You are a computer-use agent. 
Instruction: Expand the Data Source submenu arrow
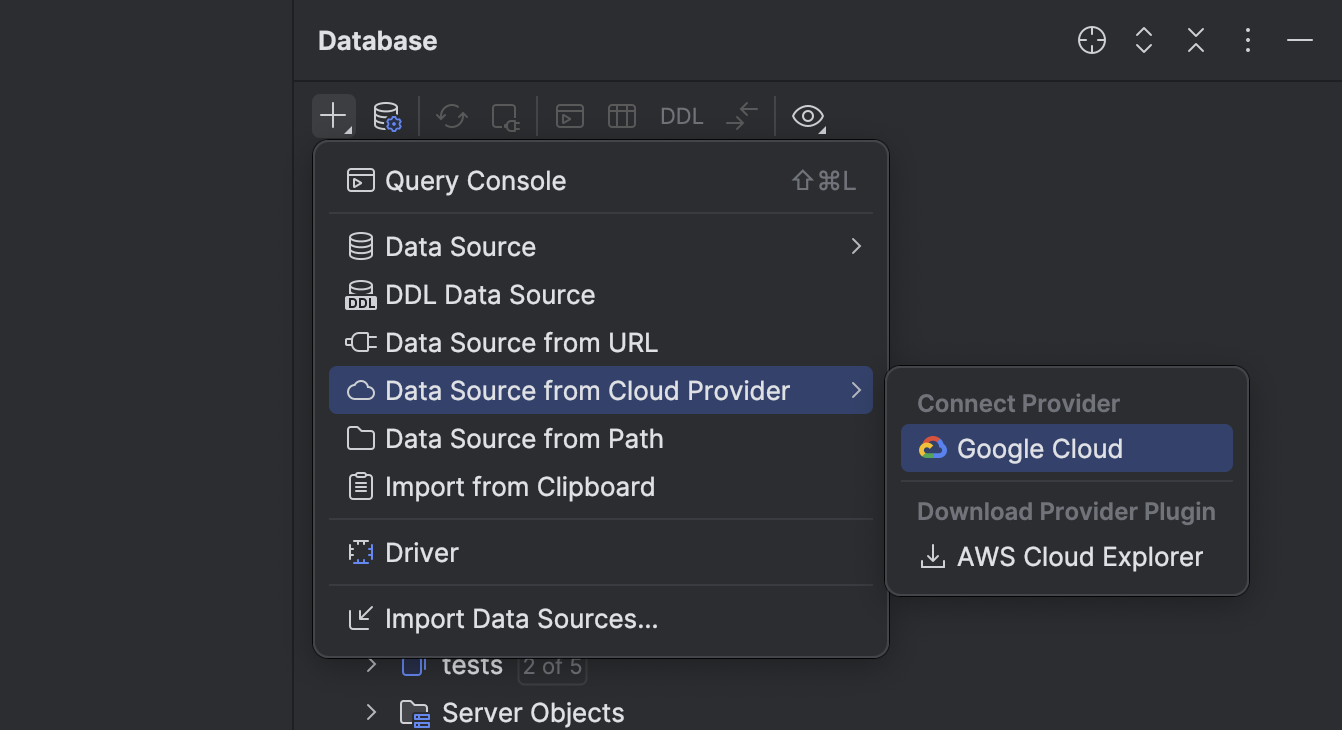tap(855, 246)
